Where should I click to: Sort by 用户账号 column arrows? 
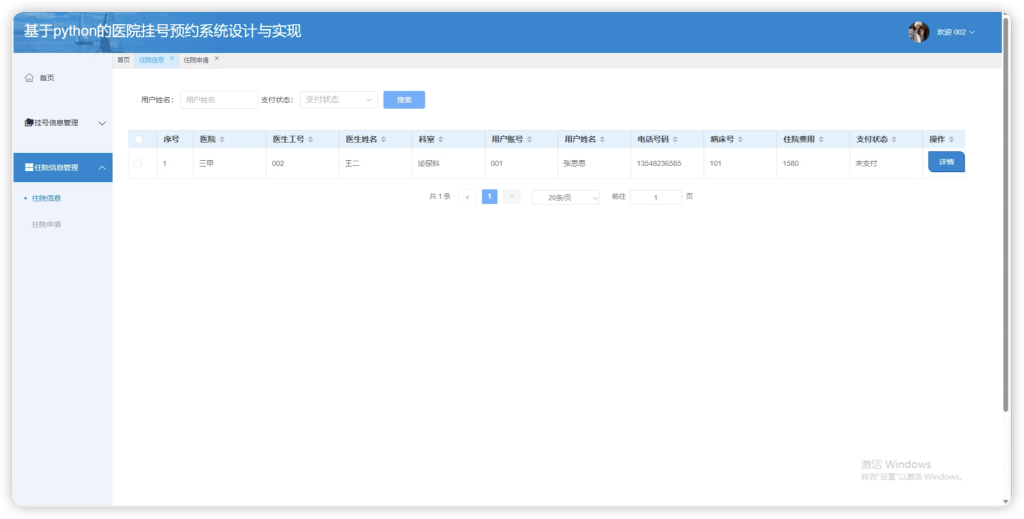coord(529,140)
